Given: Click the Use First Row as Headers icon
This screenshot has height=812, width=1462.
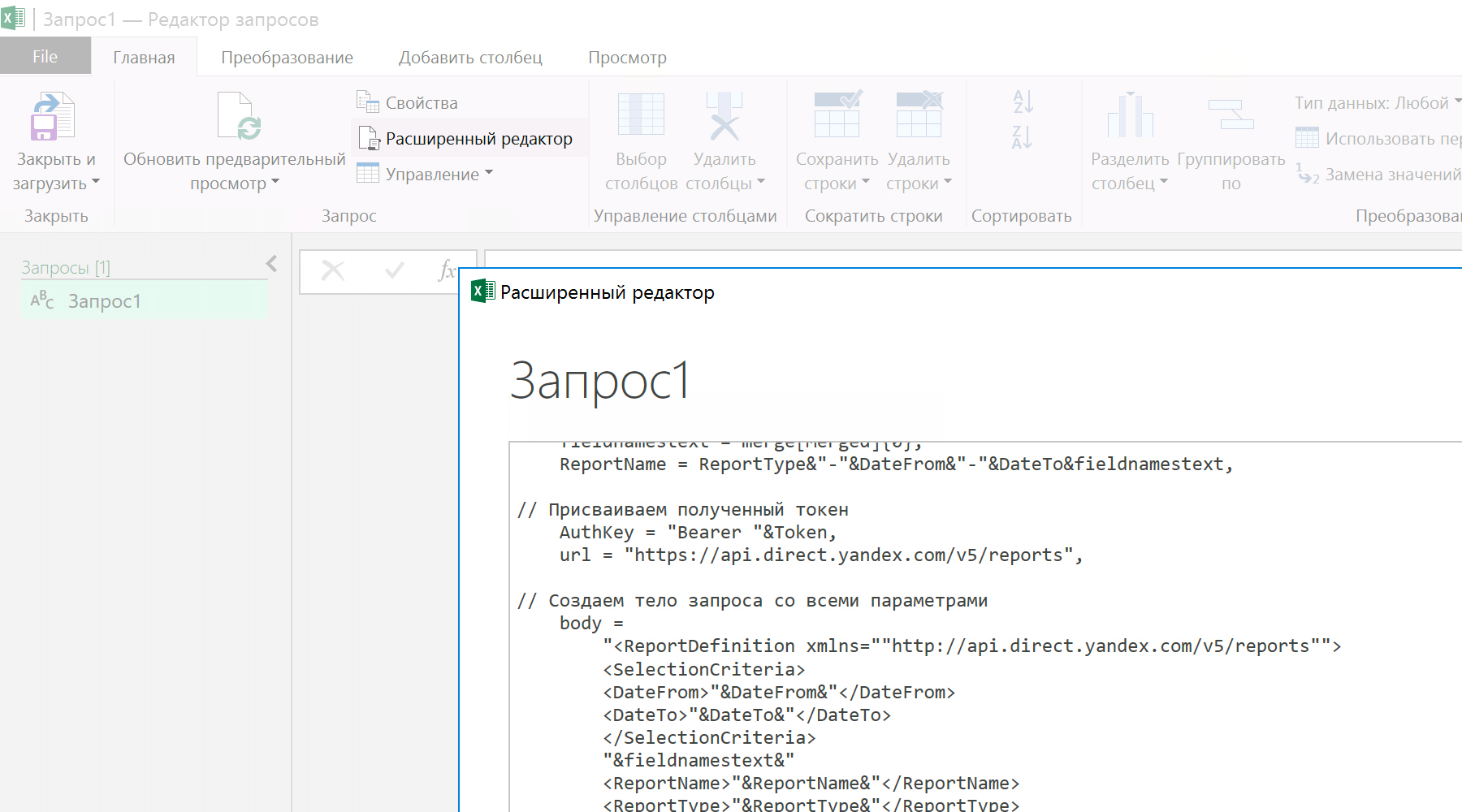Looking at the screenshot, I should coord(1307,138).
